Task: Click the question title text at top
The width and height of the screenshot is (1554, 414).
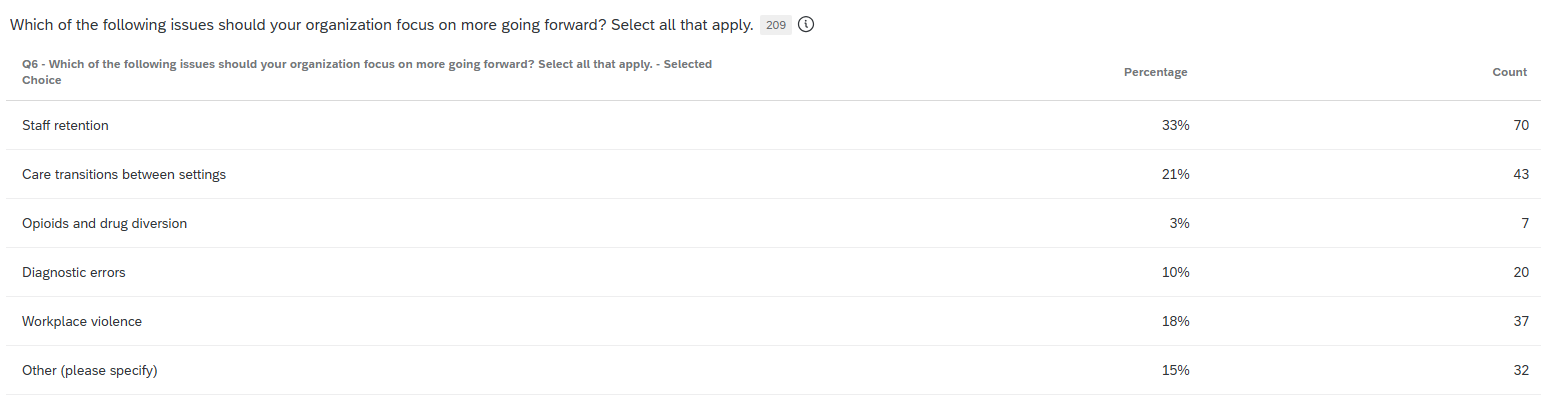Action: [x=381, y=25]
